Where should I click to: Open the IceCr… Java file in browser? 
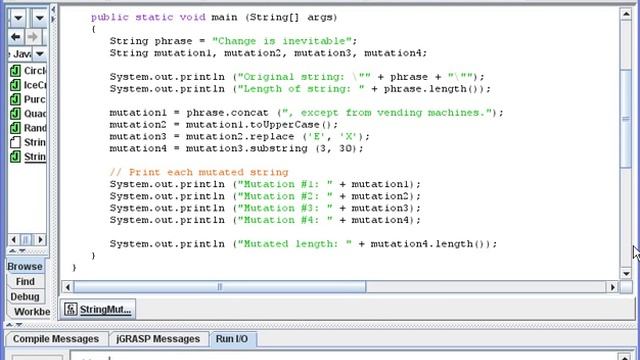28,85
